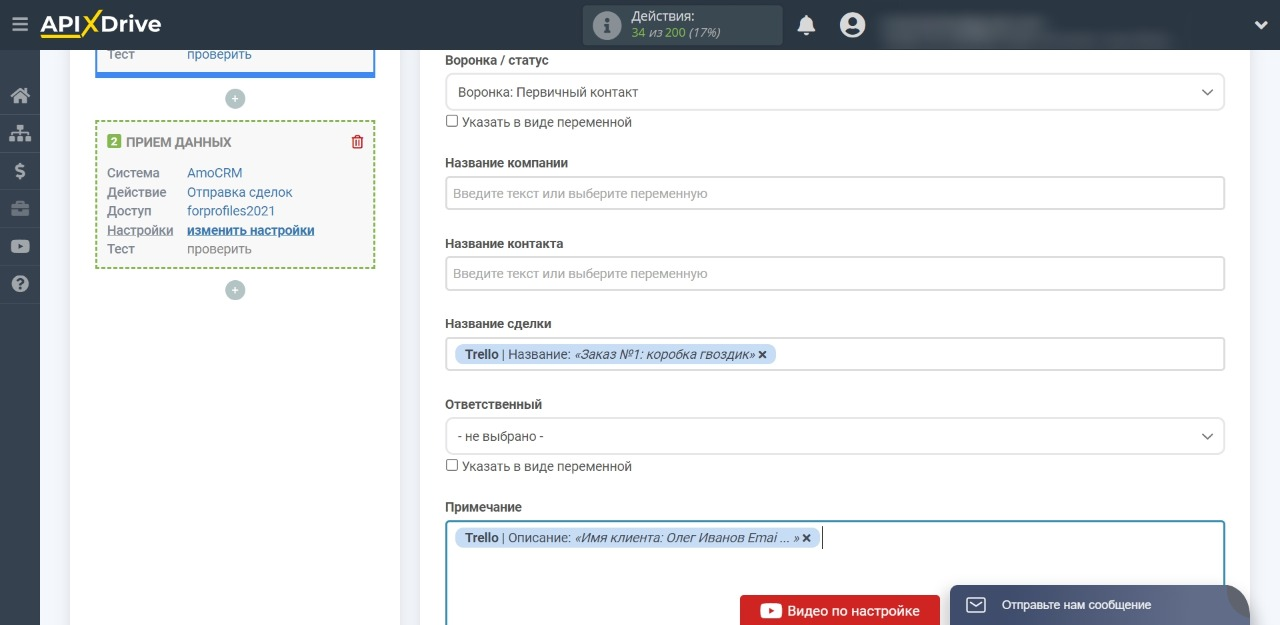Open the Воронка / статус dropdown
This screenshot has width=1280, height=625.
835,92
